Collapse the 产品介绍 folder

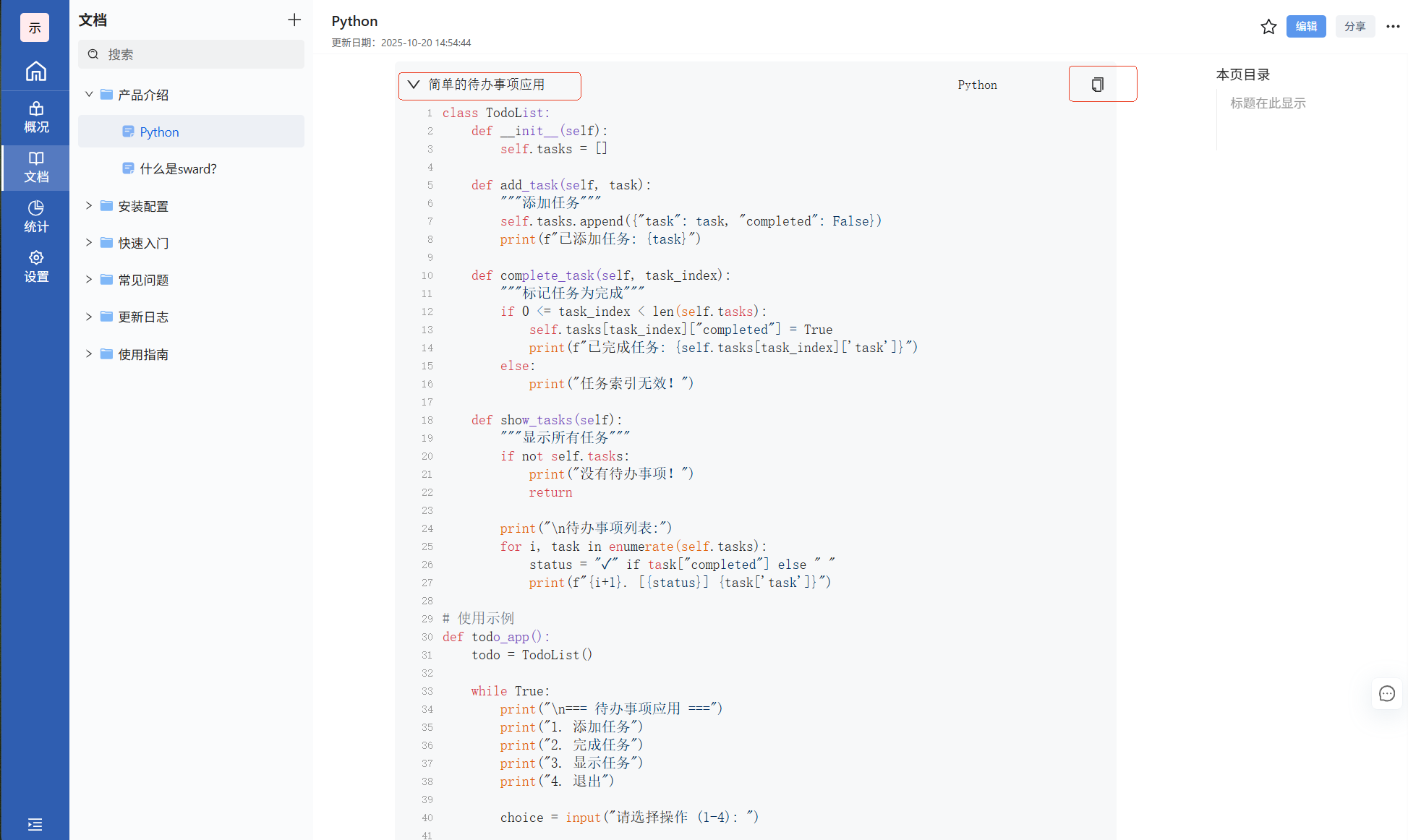tap(89, 95)
